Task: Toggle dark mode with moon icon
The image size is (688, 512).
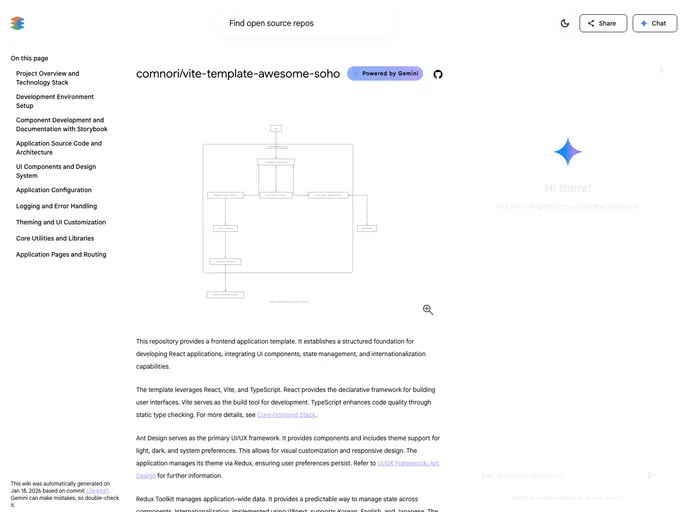Action: coord(565,23)
